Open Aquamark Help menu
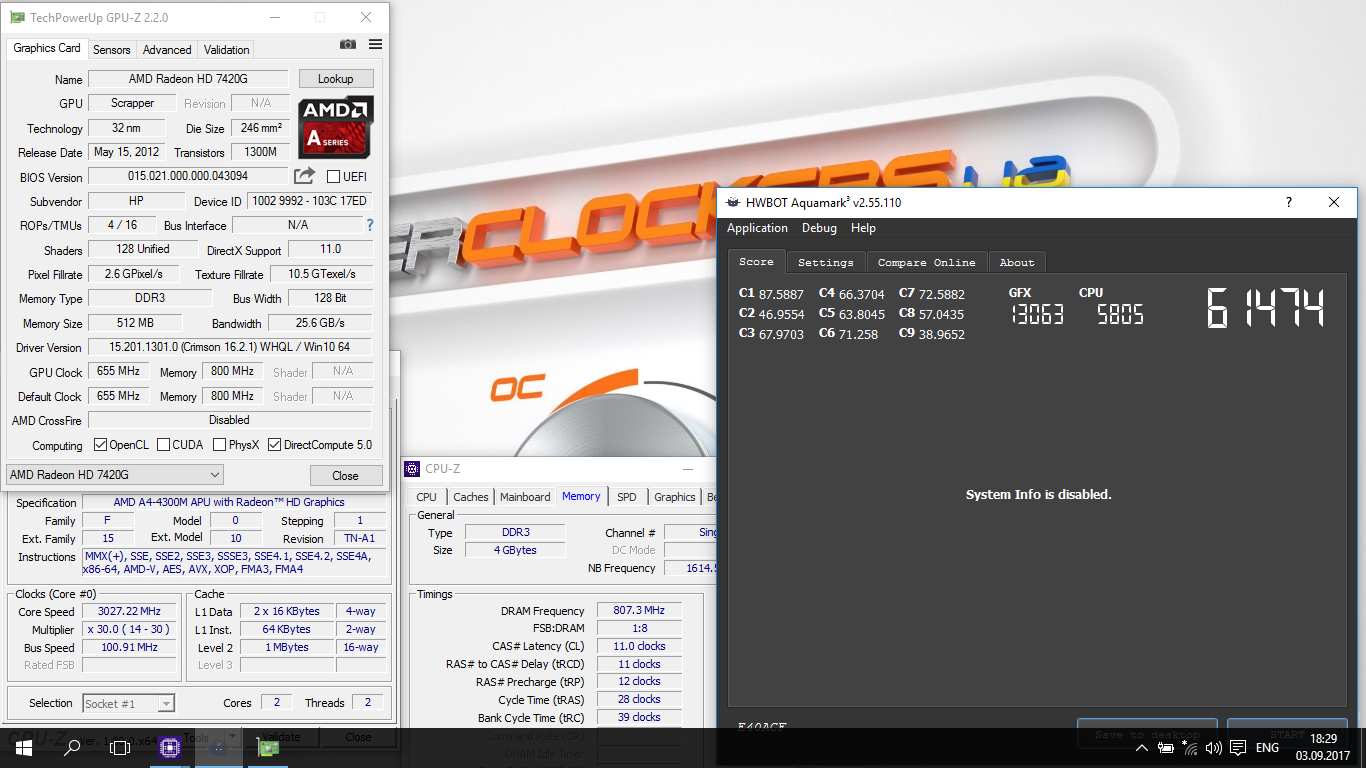This screenshot has height=768, width=1366. pyautogui.click(x=863, y=228)
